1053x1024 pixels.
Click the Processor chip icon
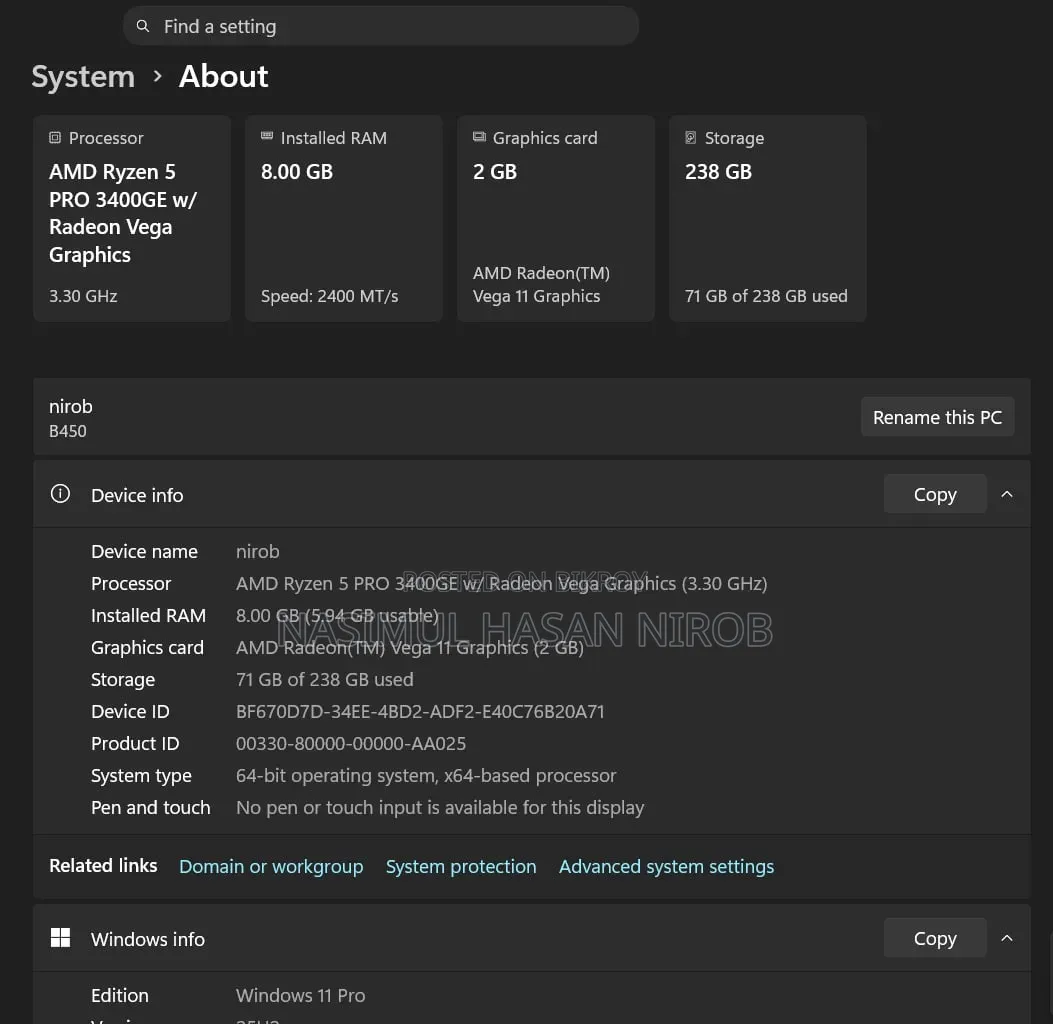coord(55,138)
